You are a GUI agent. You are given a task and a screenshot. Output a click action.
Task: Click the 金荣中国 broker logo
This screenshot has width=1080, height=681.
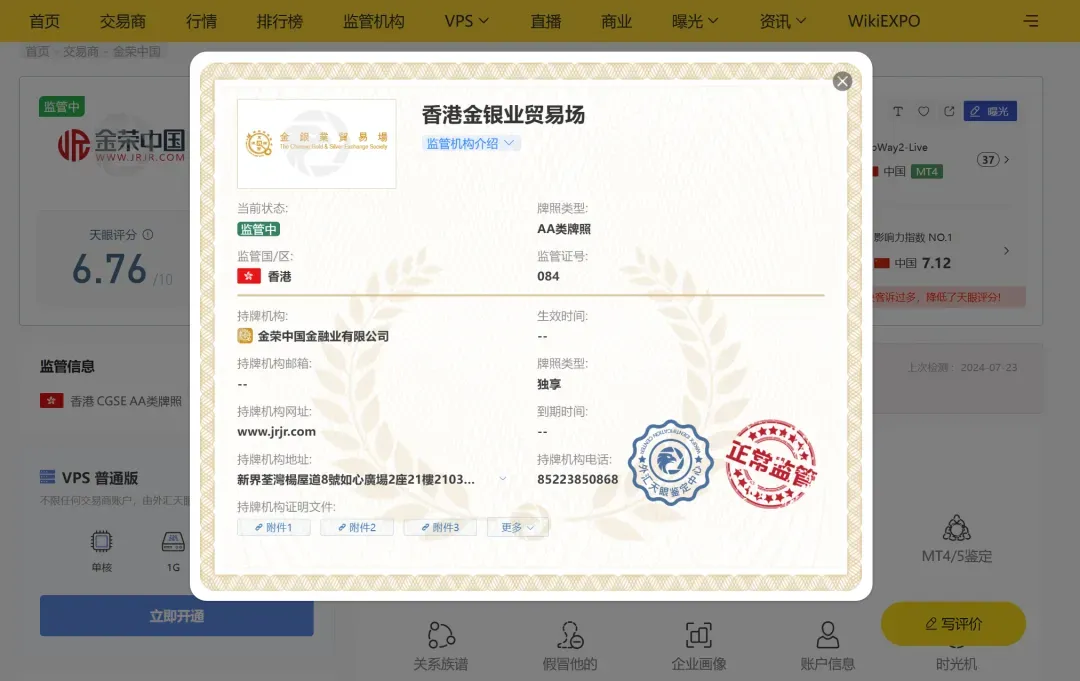pos(122,145)
